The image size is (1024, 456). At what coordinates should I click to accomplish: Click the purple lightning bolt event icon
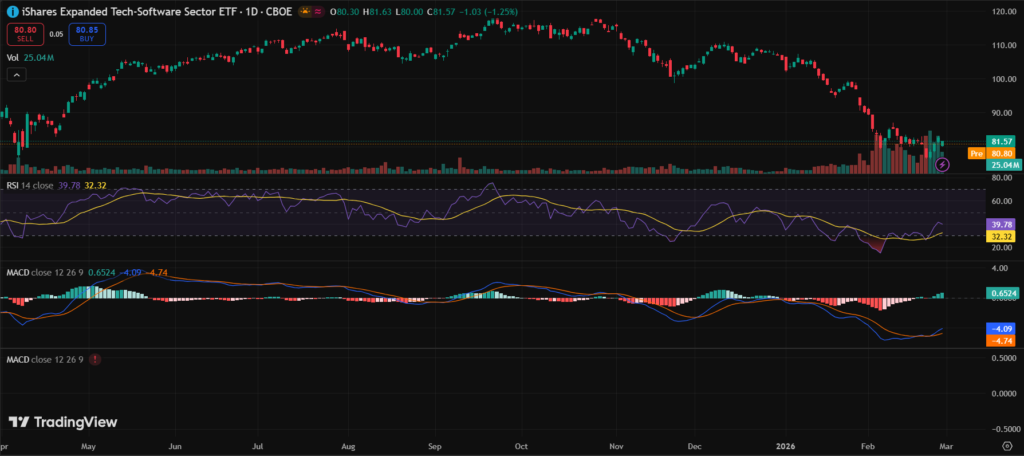941,164
